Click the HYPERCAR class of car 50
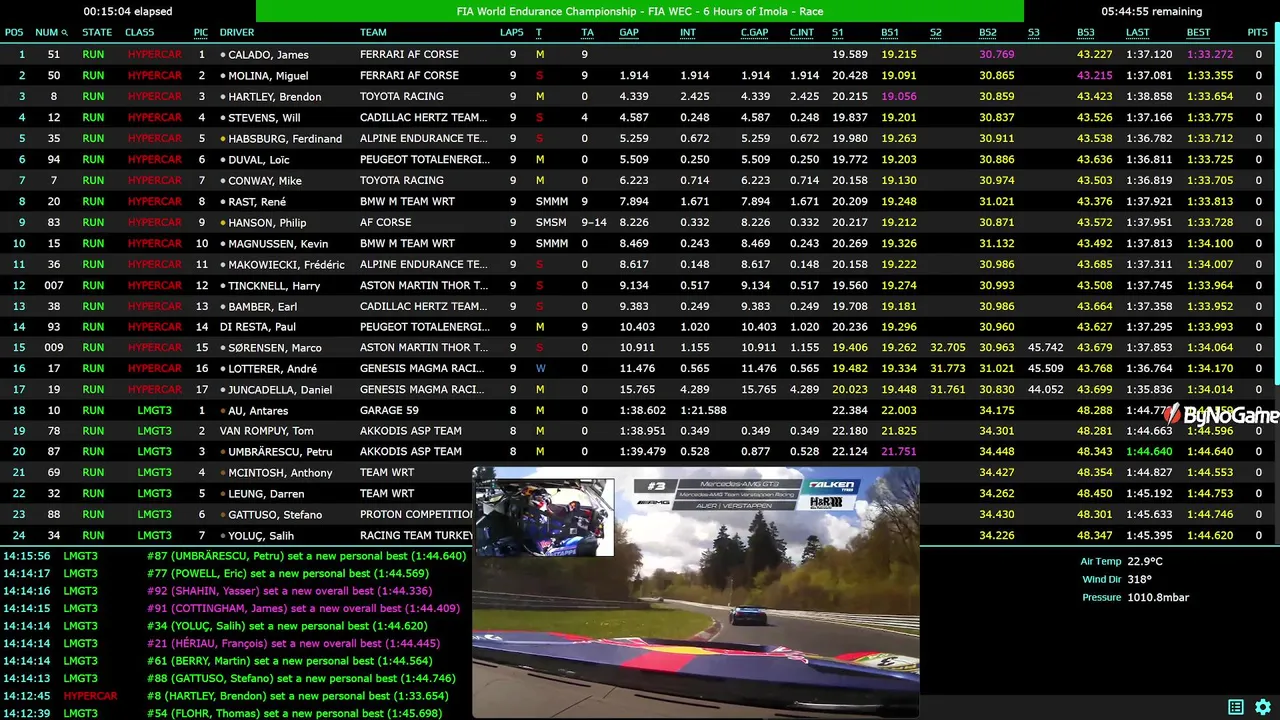This screenshot has height=720, width=1280. [x=155, y=76]
